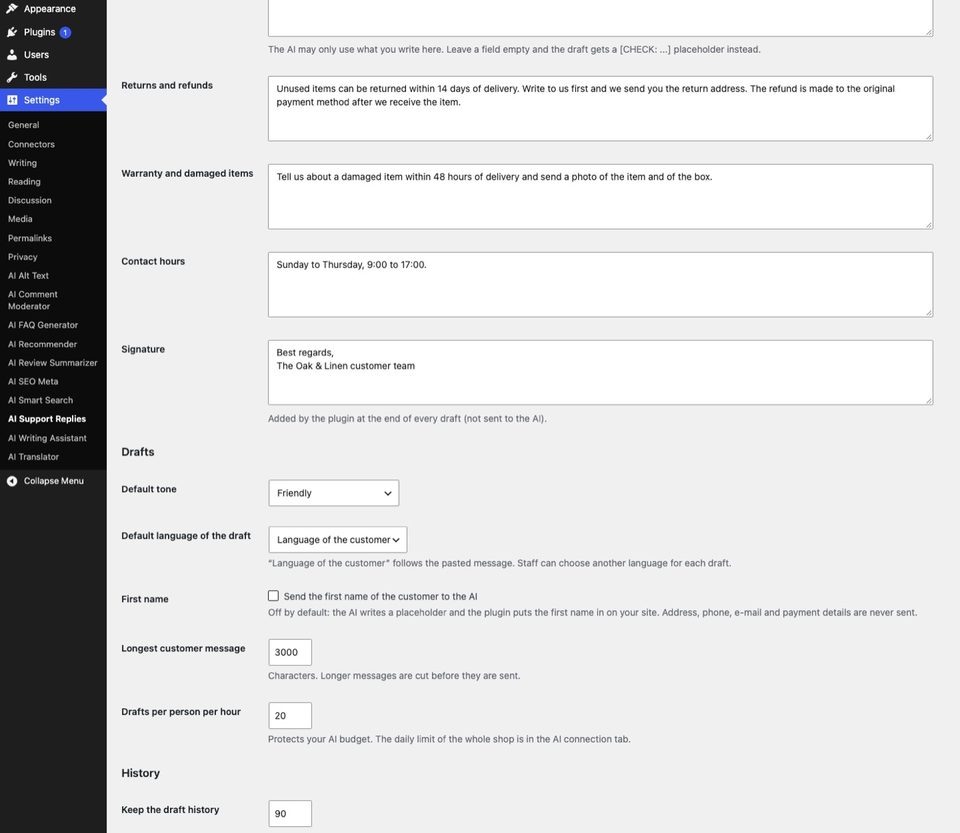Screen dimensions: 960x833
Task: Click the Collapse Menu arrow icon
Action: click(12, 481)
